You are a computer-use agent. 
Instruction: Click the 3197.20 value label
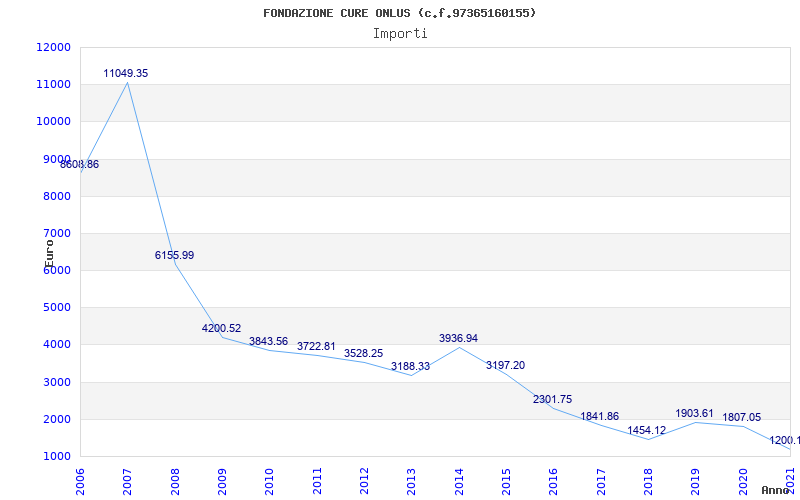point(505,365)
